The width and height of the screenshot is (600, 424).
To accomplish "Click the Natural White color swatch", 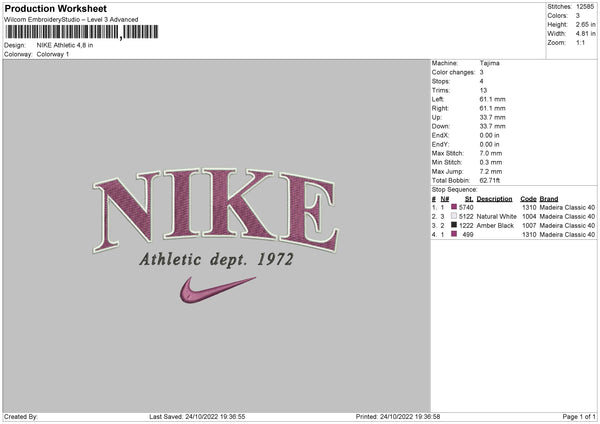I will tap(454, 216).
